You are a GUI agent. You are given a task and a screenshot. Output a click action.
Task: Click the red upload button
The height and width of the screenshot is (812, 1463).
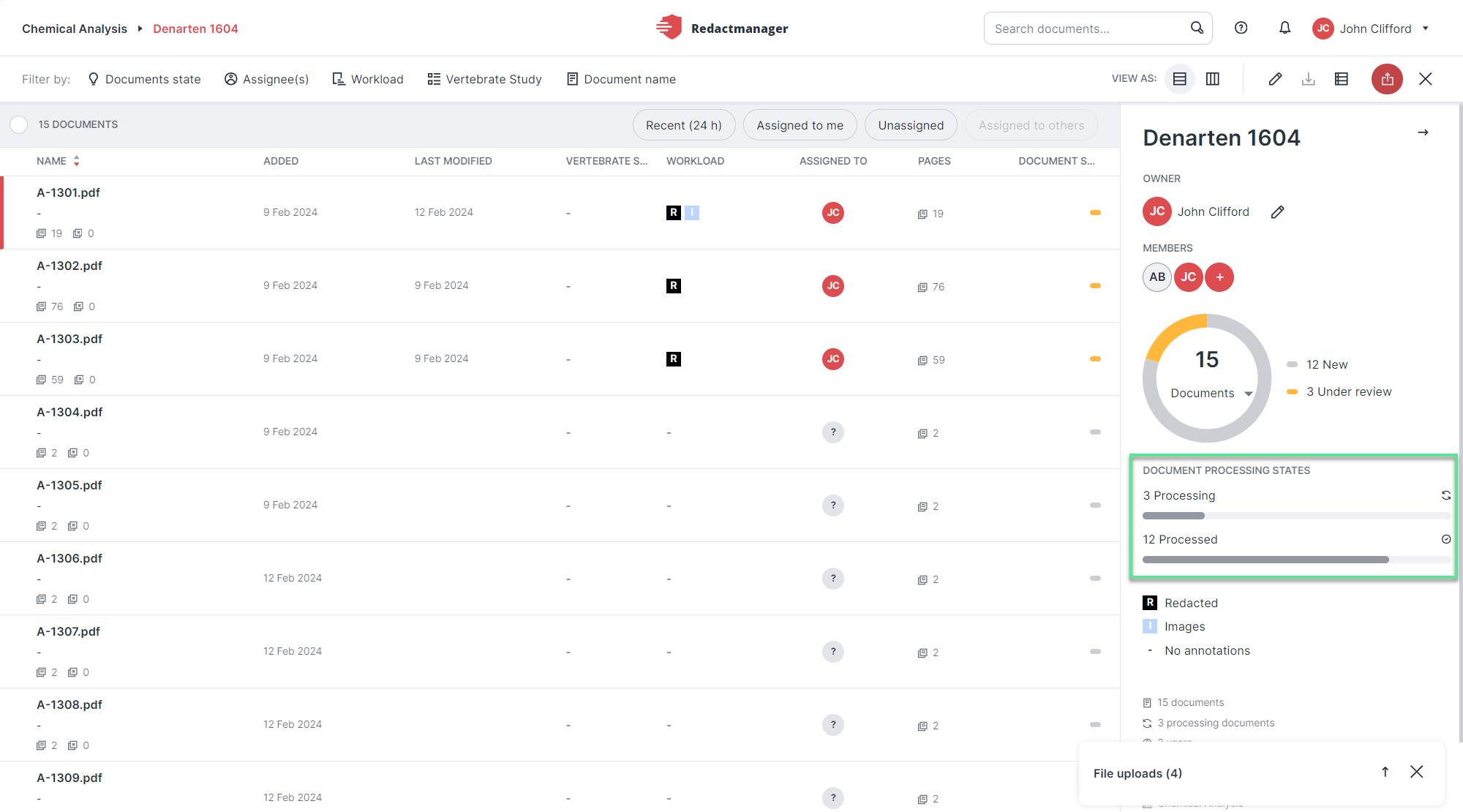point(1387,79)
